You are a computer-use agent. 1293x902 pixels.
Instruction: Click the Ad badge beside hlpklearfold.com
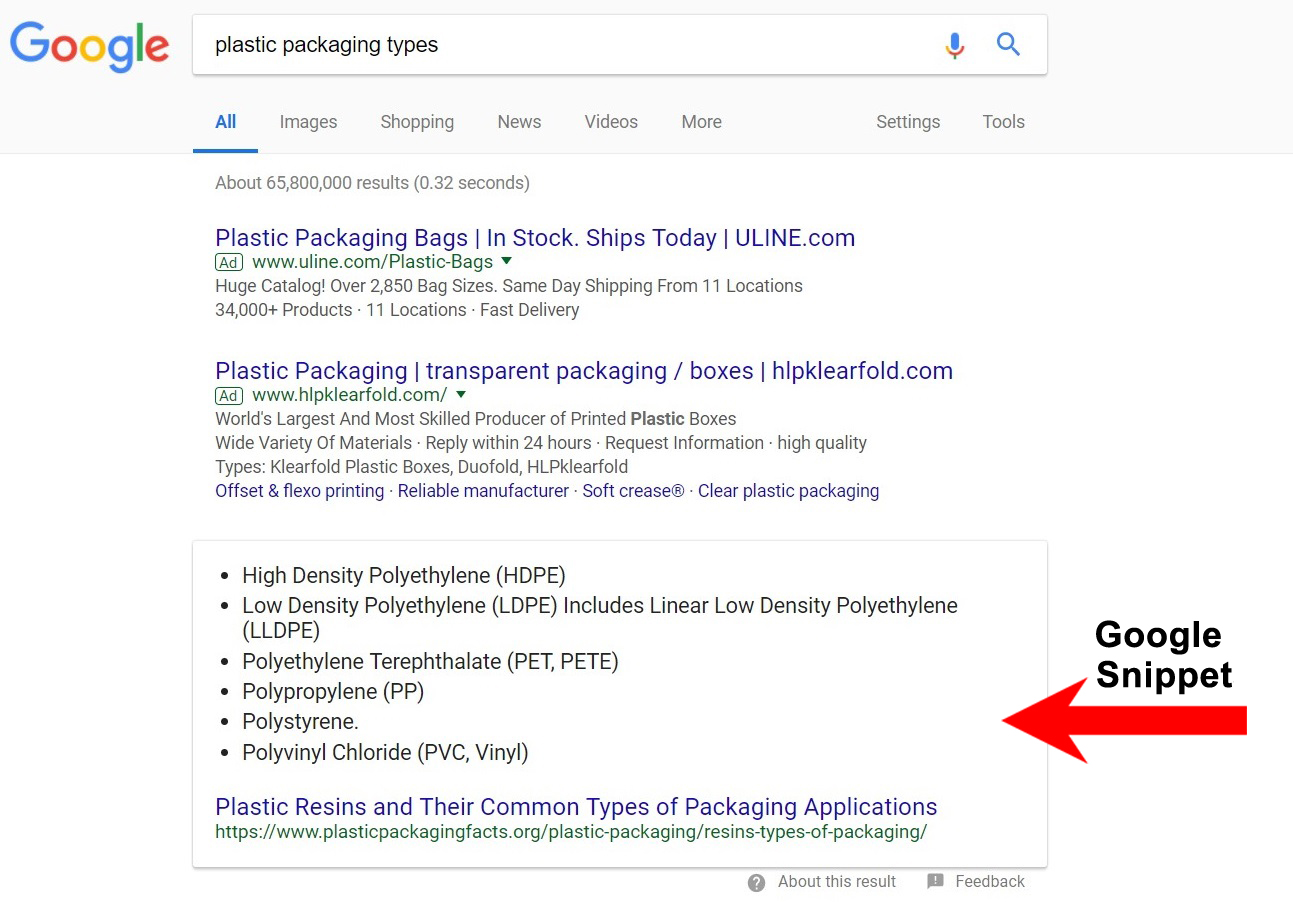(x=229, y=395)
